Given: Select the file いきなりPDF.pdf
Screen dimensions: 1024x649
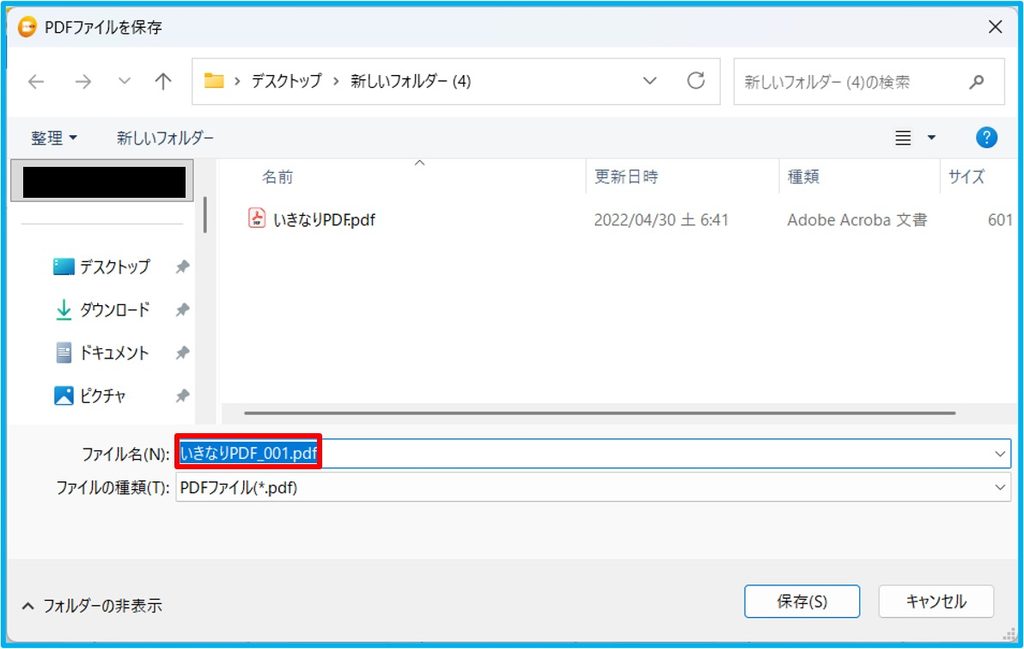Looking at the screenshot, I should tap(324, 220).
